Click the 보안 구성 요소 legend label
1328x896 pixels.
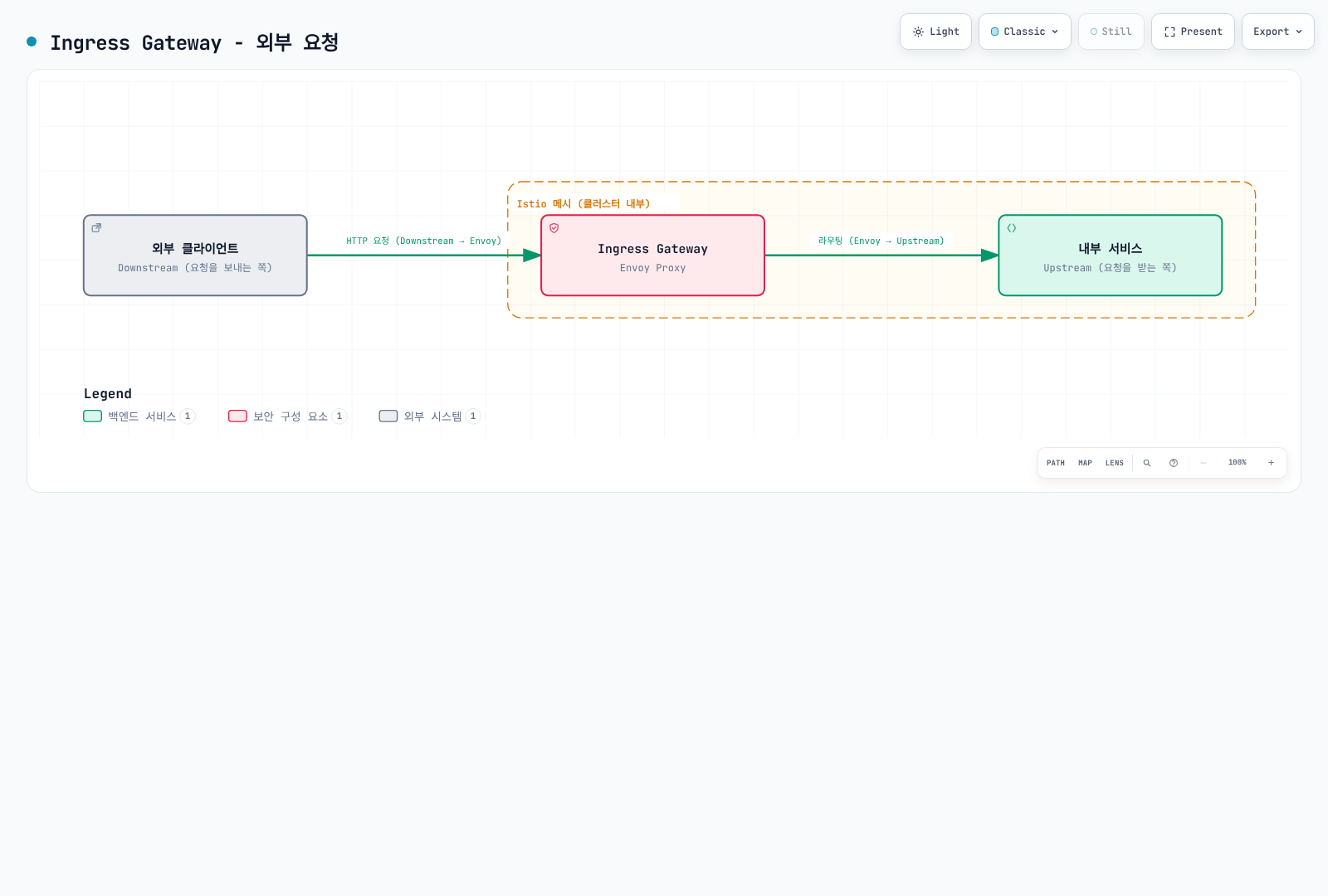point(290,416)
